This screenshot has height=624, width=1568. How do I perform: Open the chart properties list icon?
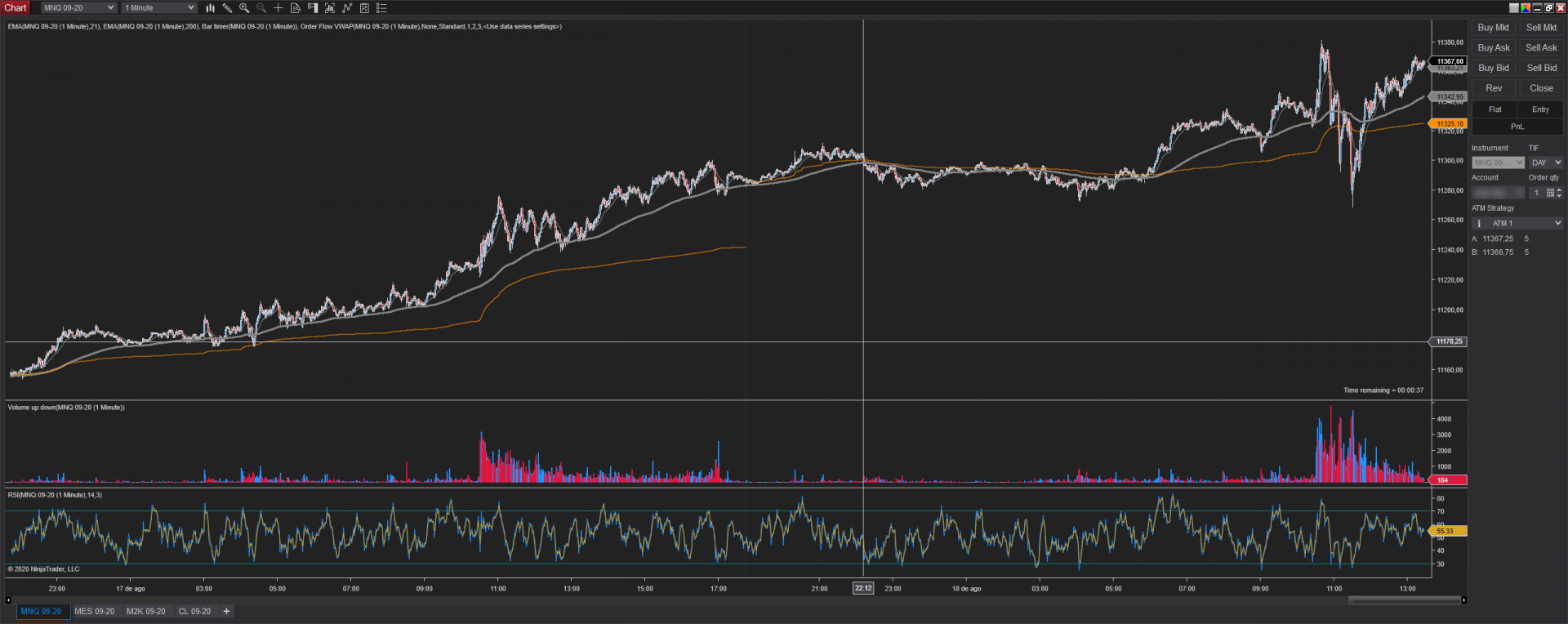tap(381, 8)
